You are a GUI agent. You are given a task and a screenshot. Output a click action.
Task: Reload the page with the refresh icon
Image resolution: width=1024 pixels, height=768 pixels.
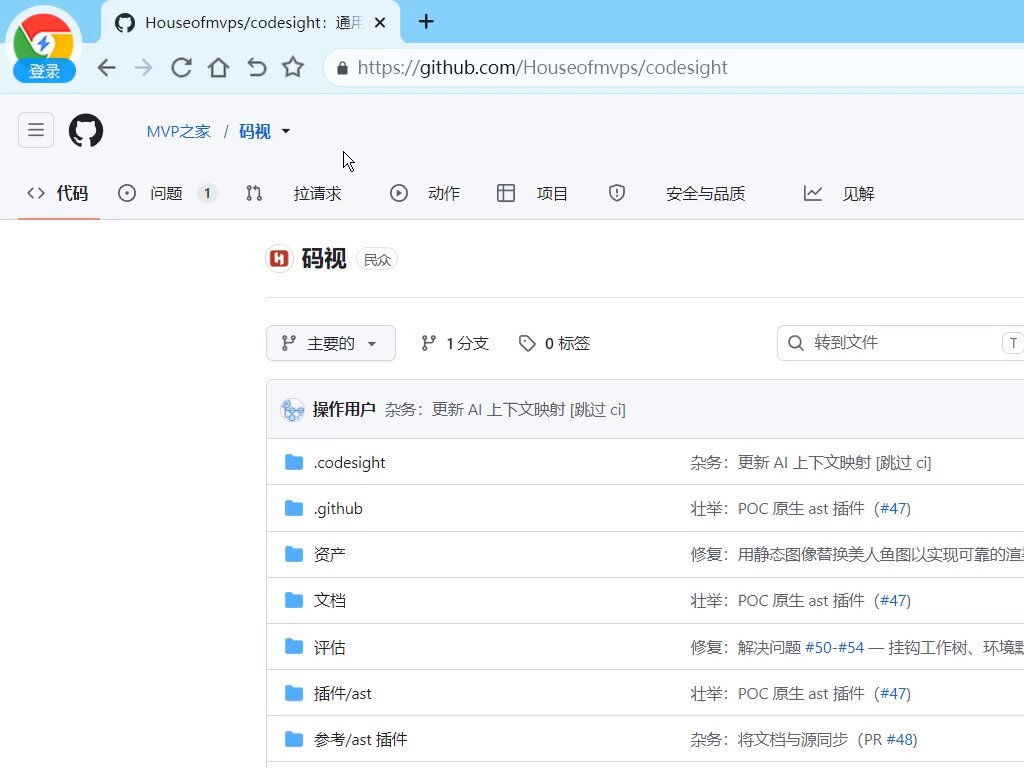coord(181,67)
